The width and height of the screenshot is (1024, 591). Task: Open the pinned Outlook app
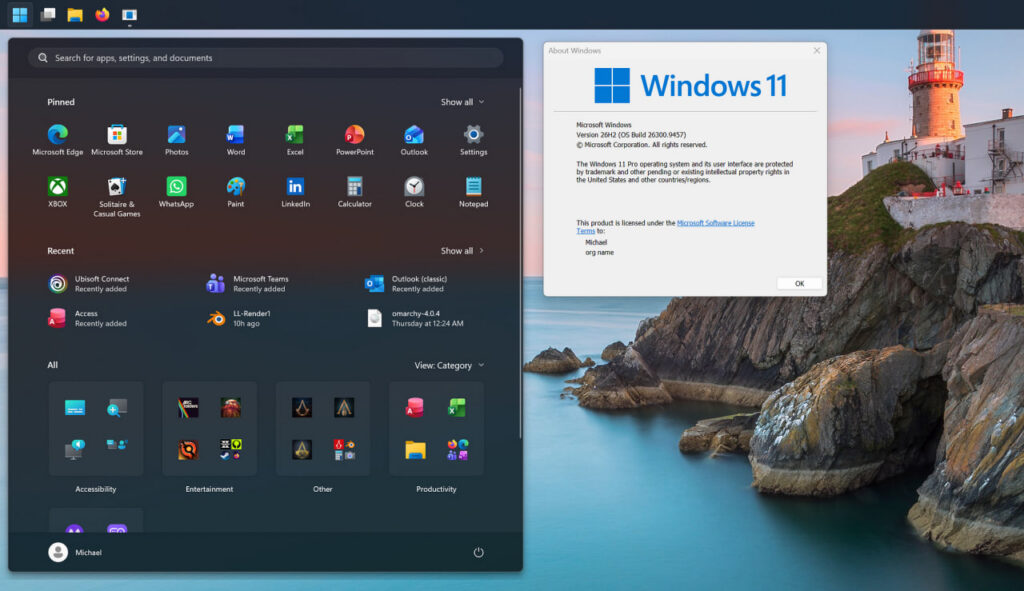tap(414, 140)
